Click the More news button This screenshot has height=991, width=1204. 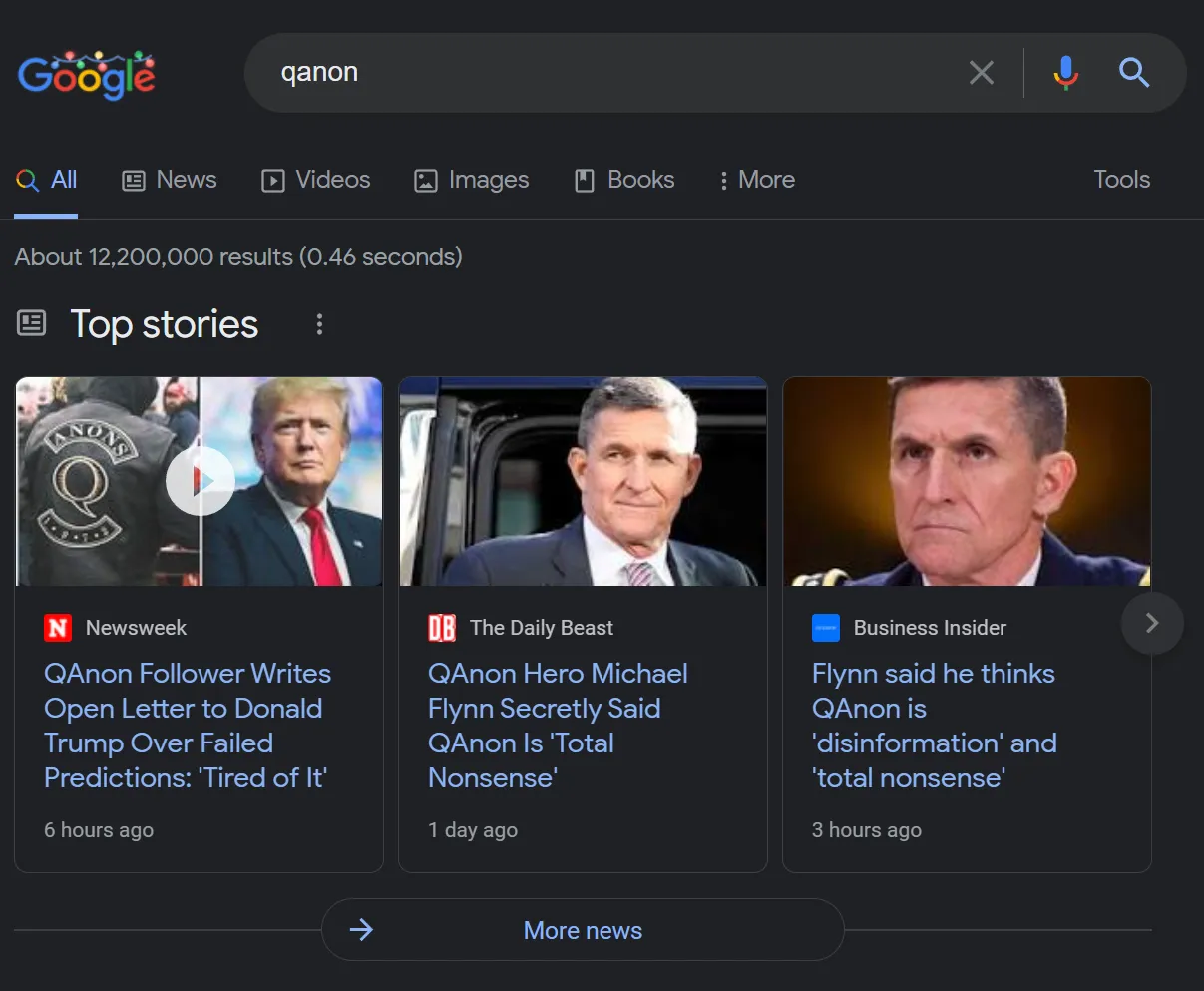click(583, 930)
